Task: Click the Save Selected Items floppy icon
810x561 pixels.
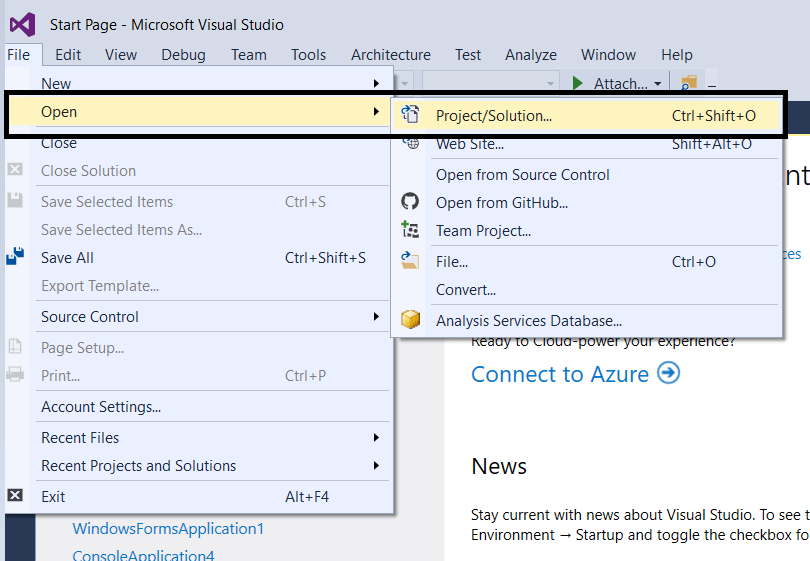Action: pyautogui.click(x=15, y=200)
